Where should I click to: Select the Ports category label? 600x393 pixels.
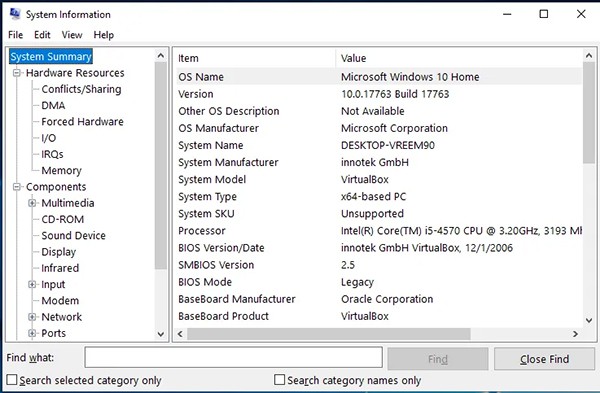(54, 333)
